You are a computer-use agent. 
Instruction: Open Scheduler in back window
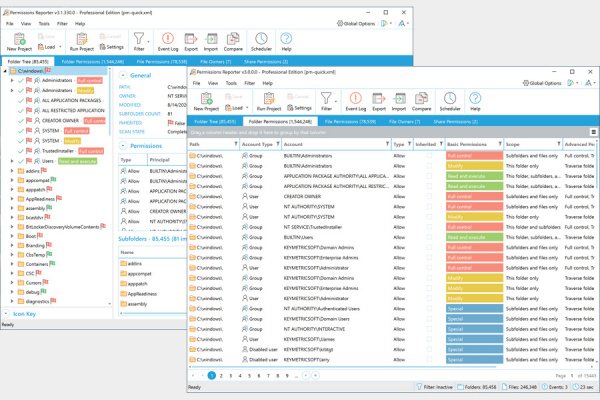tap(261, 42)
